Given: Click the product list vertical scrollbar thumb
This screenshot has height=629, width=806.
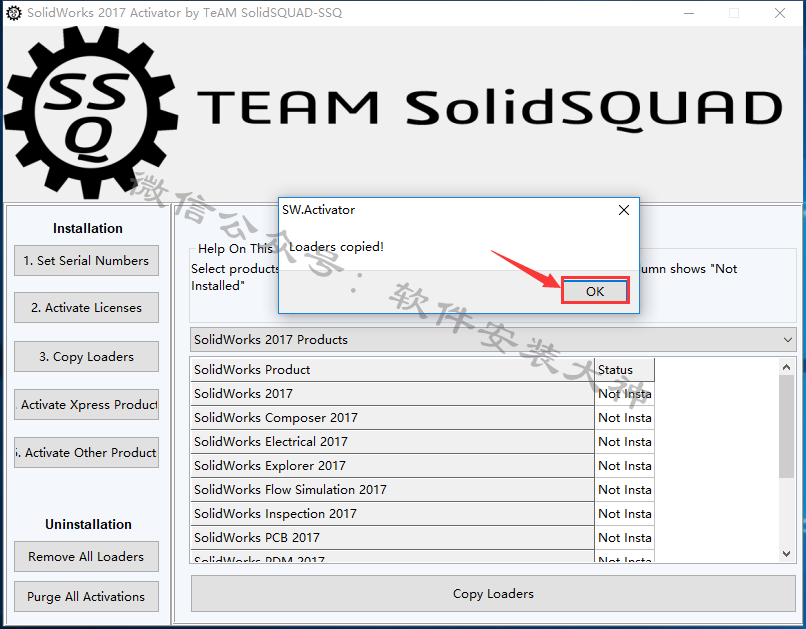Looking at the screenshot, I should 786,427.
